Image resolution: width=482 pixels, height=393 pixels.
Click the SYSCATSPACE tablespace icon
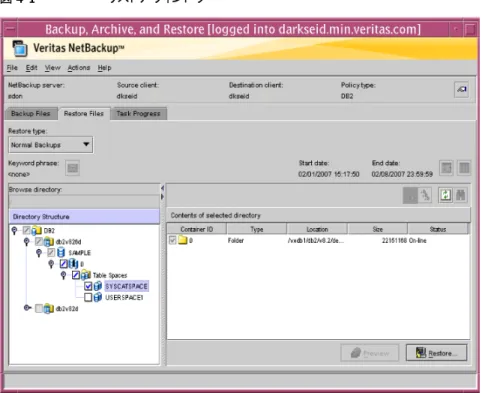point(98,286)
